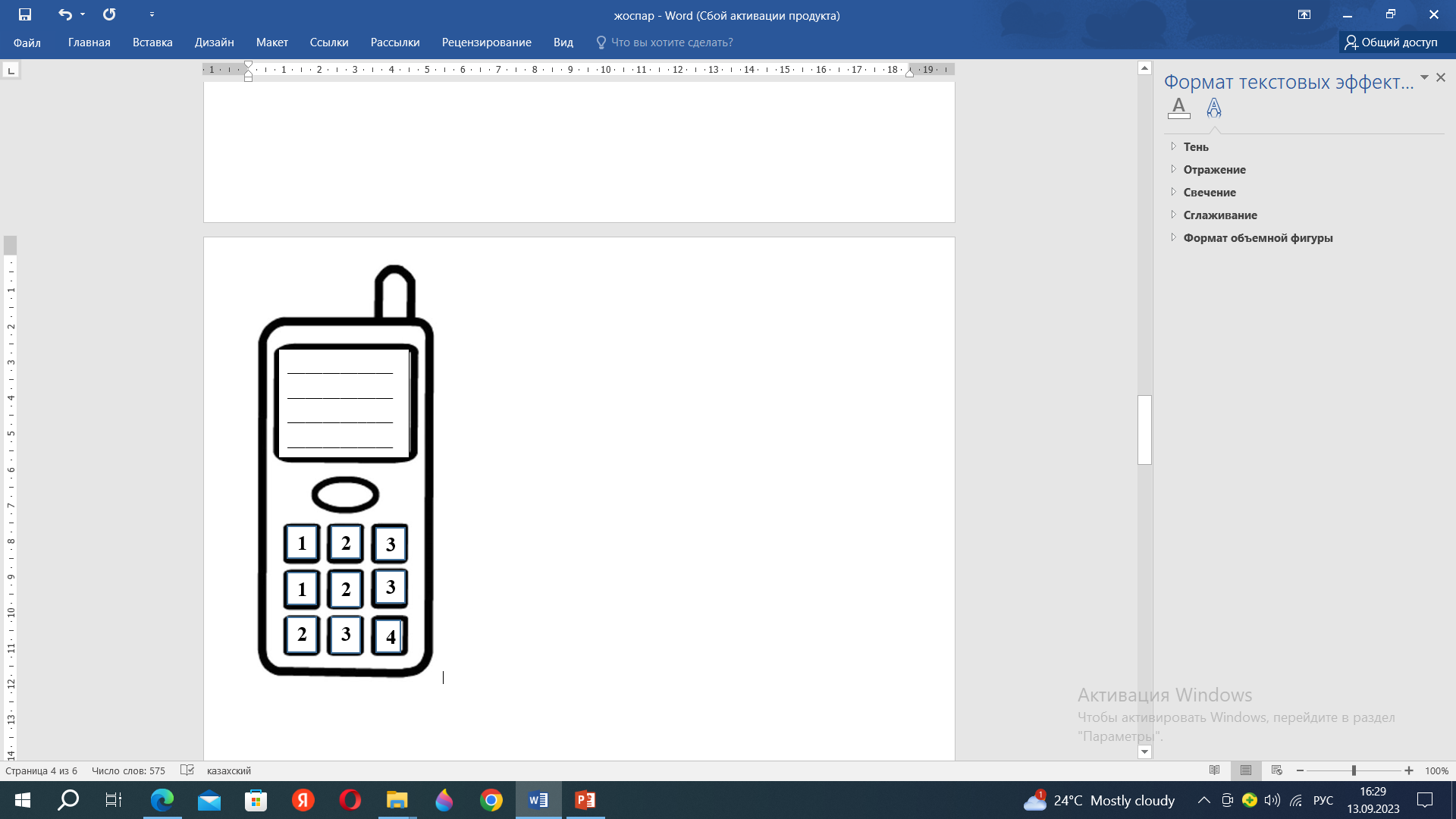Click the Redo/Repeat icon
Screen dimensions: 1456x819
(109, 14)
